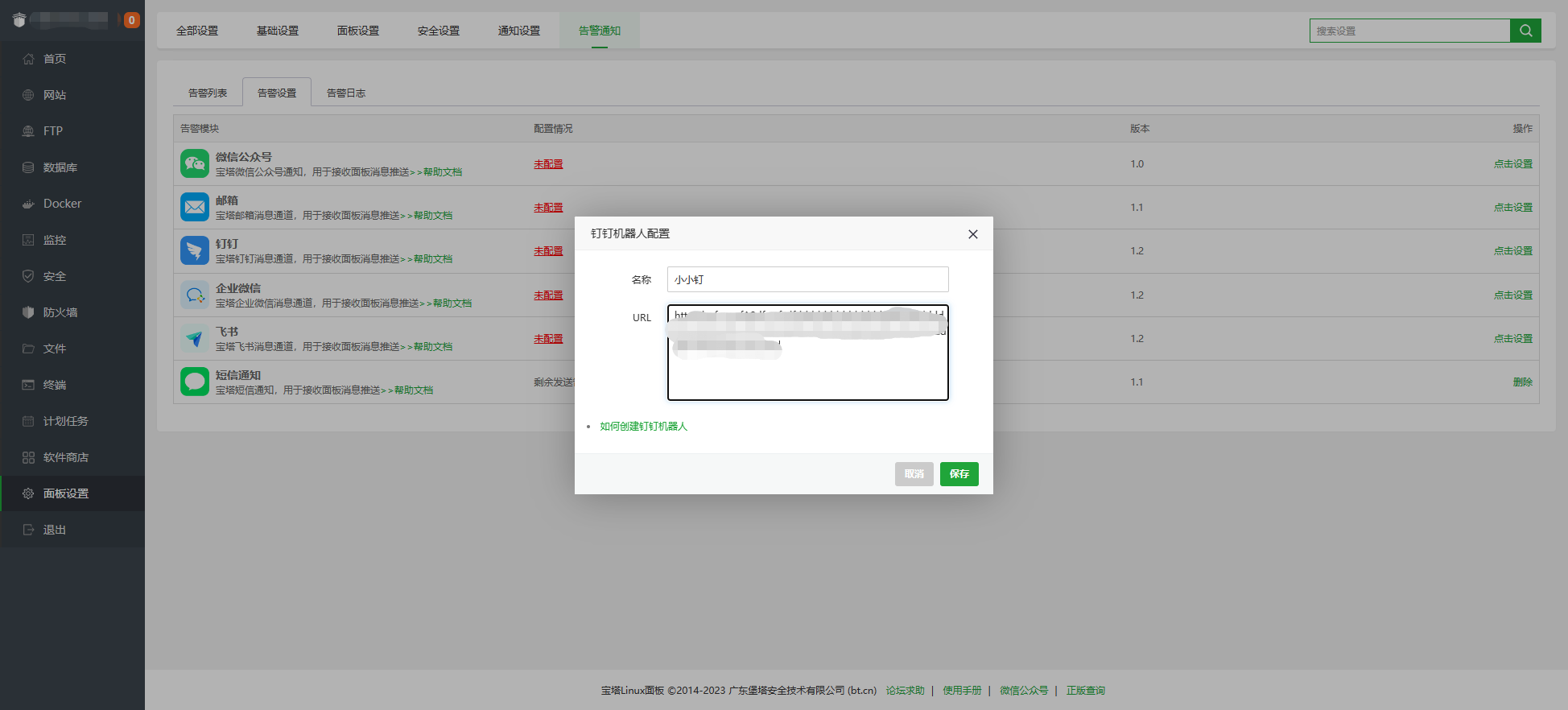Click 删除 for 短信通知 row

[1523, 382]
